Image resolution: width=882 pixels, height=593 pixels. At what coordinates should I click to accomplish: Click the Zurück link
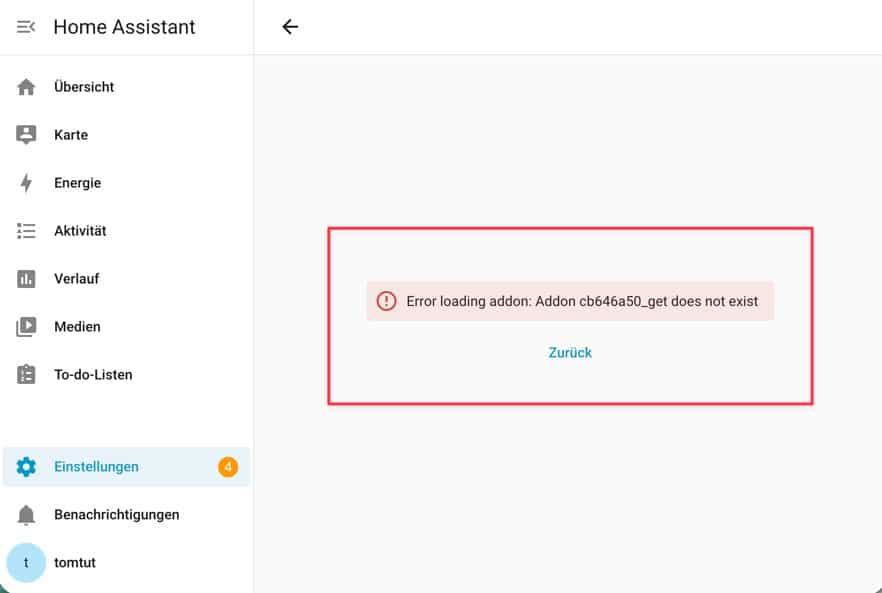coord(570,352)
